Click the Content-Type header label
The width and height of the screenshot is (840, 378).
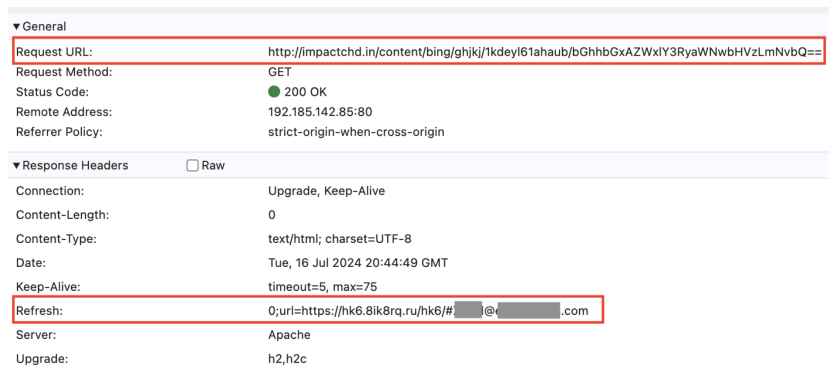pyautogui.click(x=56, y=239)
